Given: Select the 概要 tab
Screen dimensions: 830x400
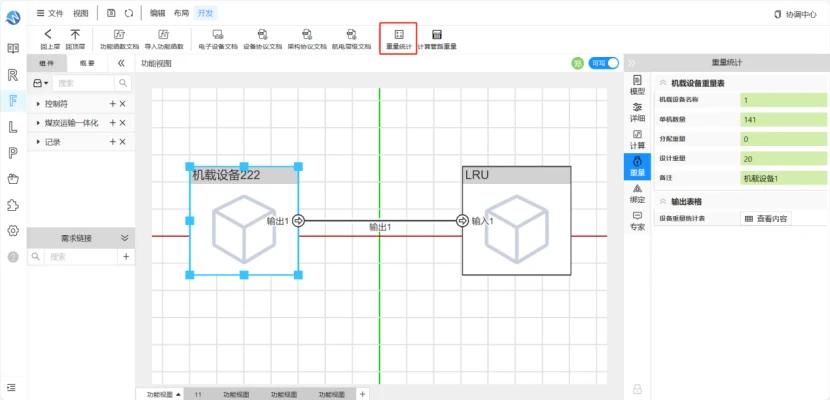Looking at the screenshot, I should (87, 63).
